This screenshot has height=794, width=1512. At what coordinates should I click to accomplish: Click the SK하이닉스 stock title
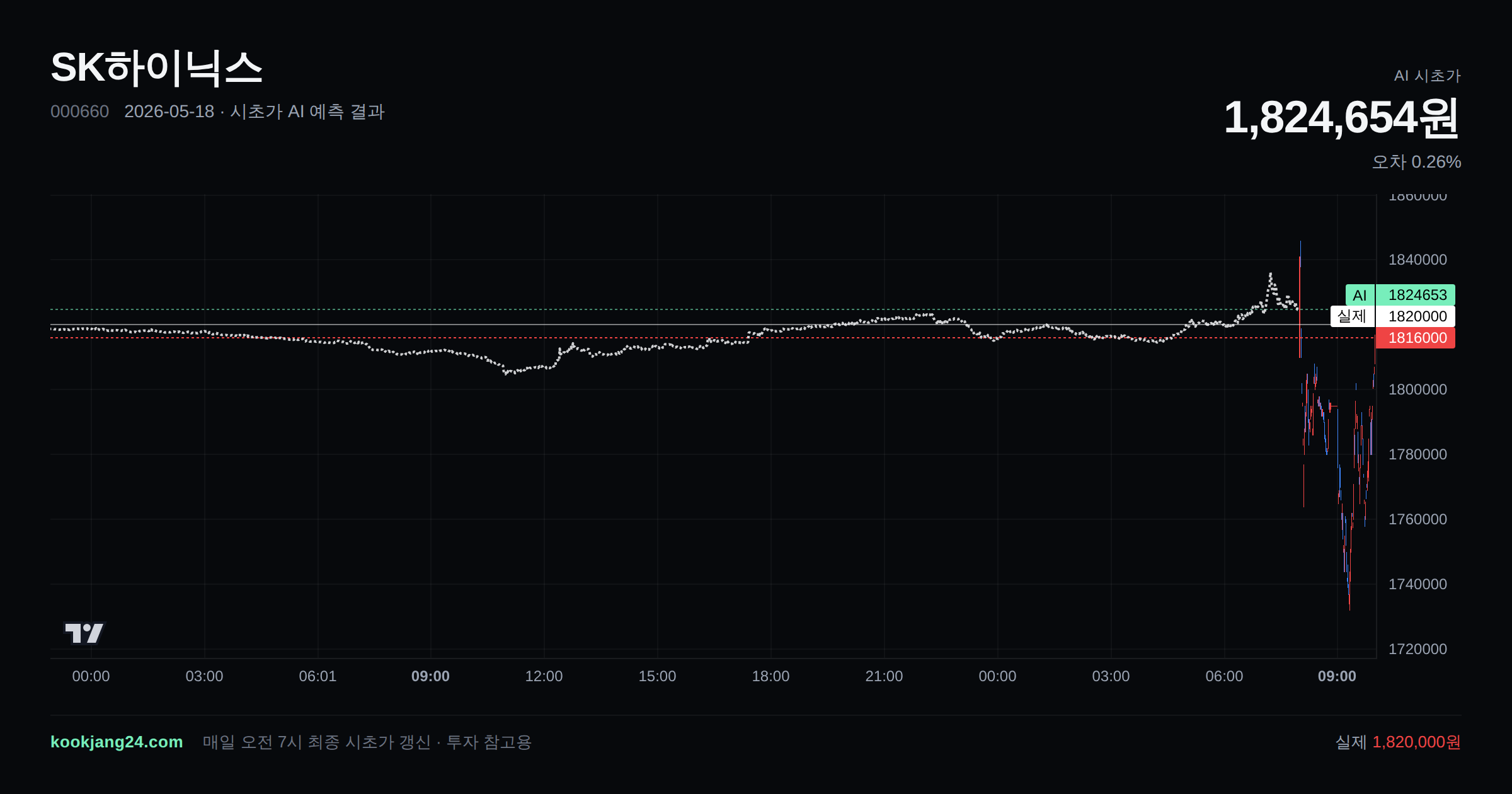coord(156,68)
